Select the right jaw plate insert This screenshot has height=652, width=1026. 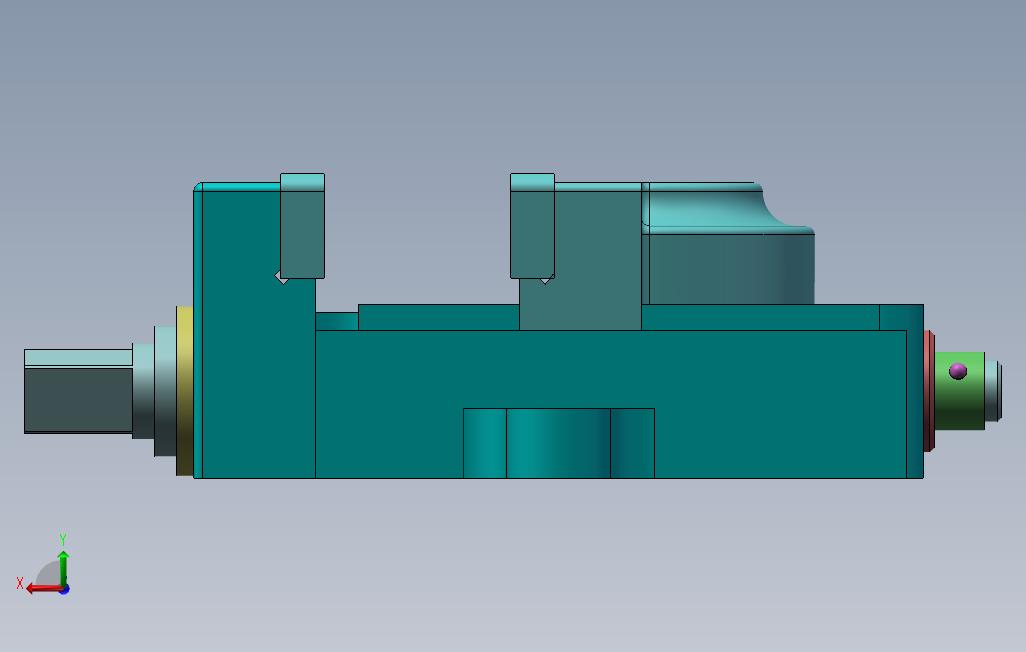coord(532,226)
